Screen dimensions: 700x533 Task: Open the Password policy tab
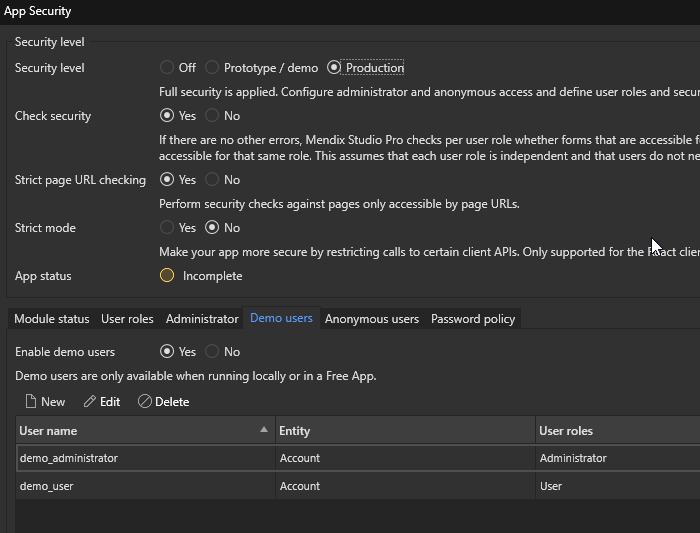click(473, 319)
